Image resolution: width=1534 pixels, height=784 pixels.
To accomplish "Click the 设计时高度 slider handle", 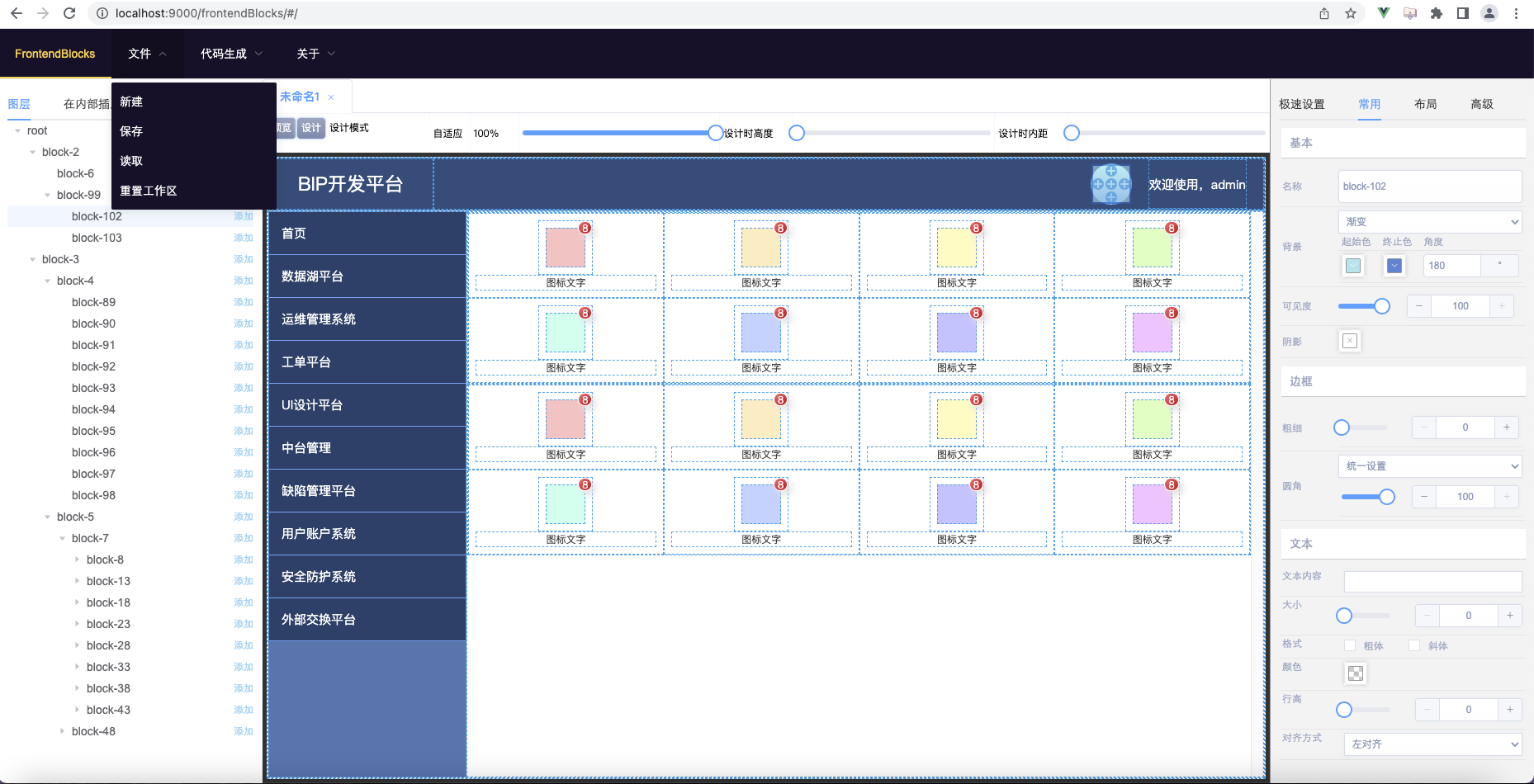I will pyautogui.click(x=797, y=133).
